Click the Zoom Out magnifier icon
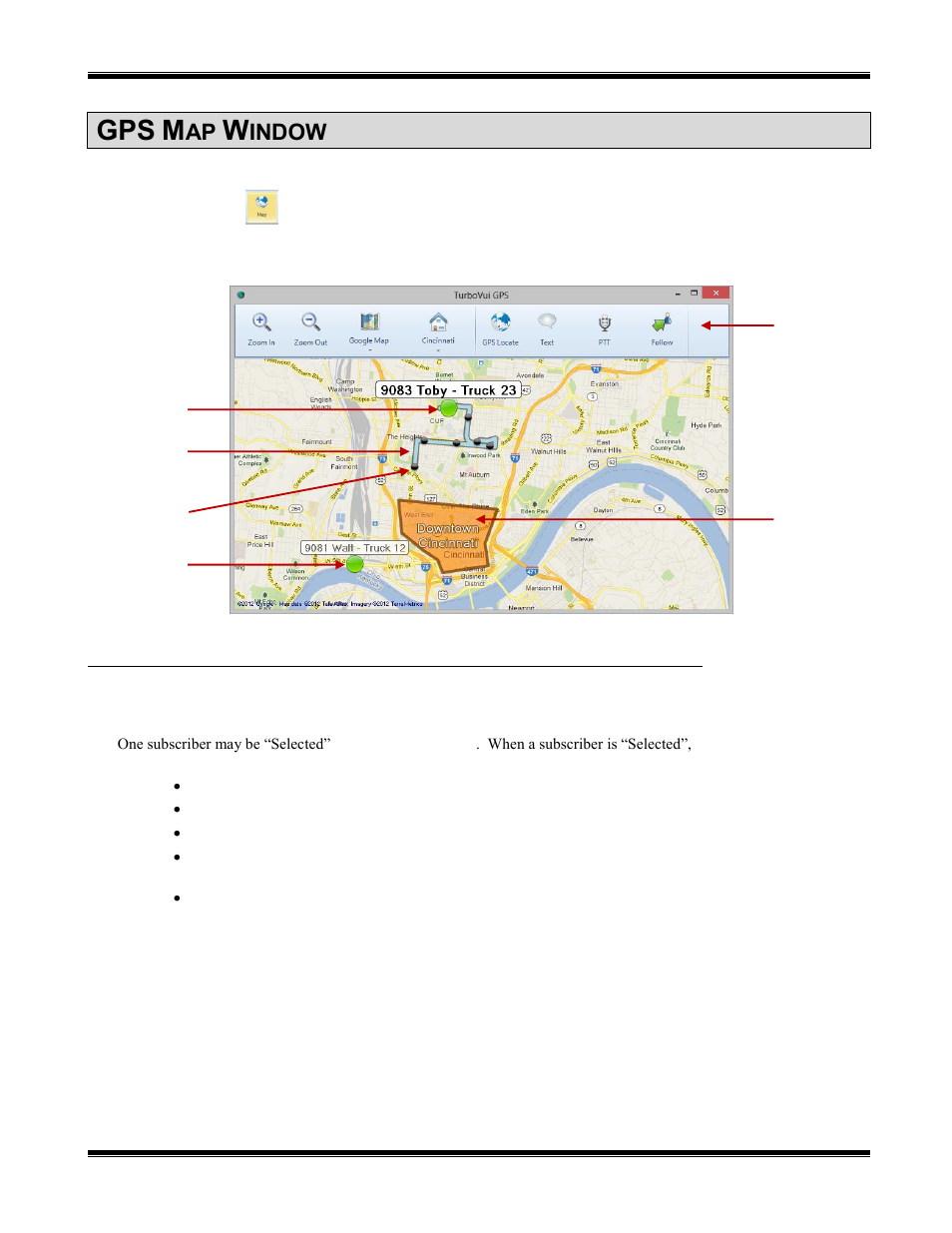The image size is (952, 1233). tap(310, 322)
